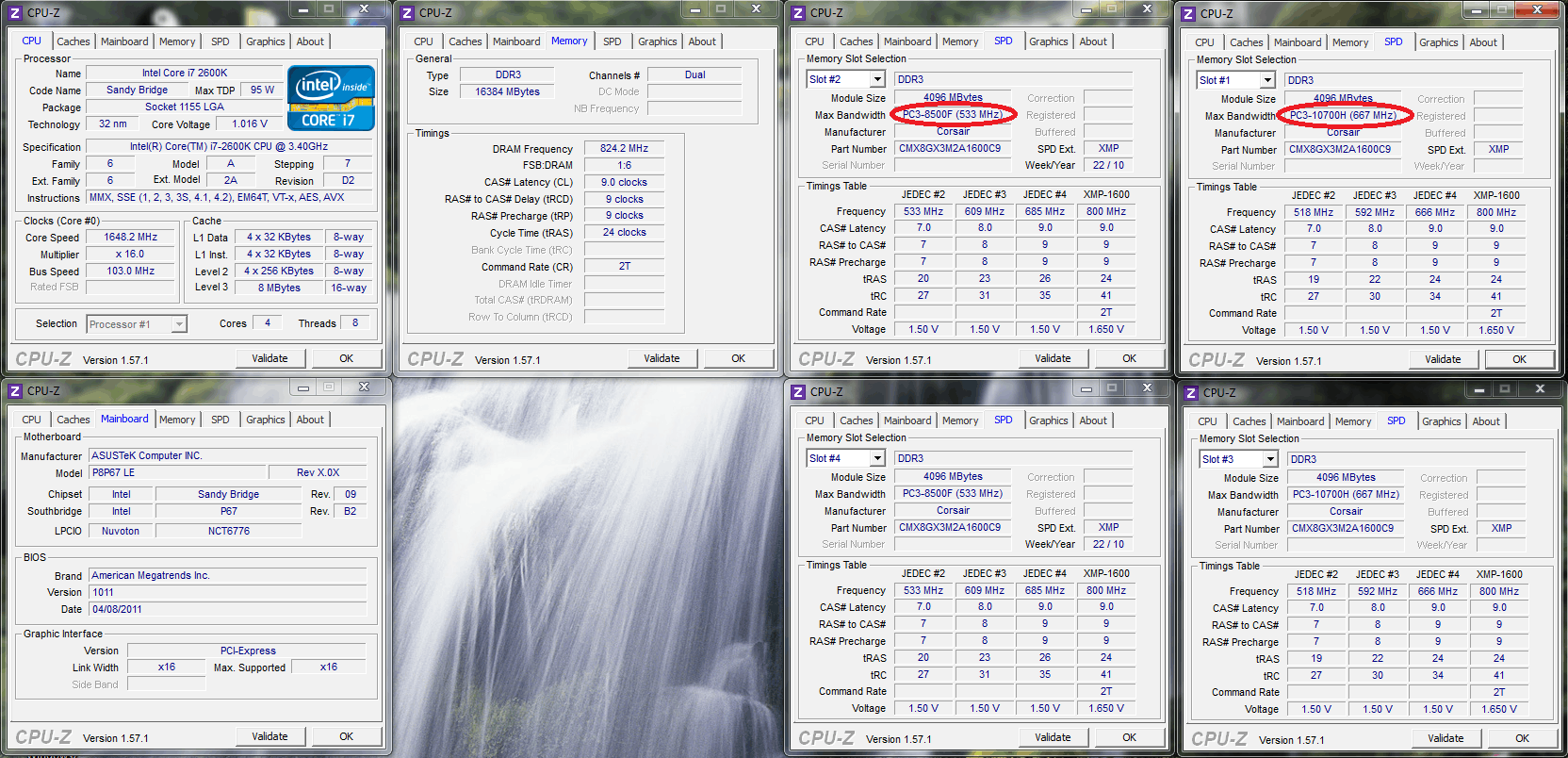Switch to Mainboard tab in the Slot #3 window

click(1300, 421)
